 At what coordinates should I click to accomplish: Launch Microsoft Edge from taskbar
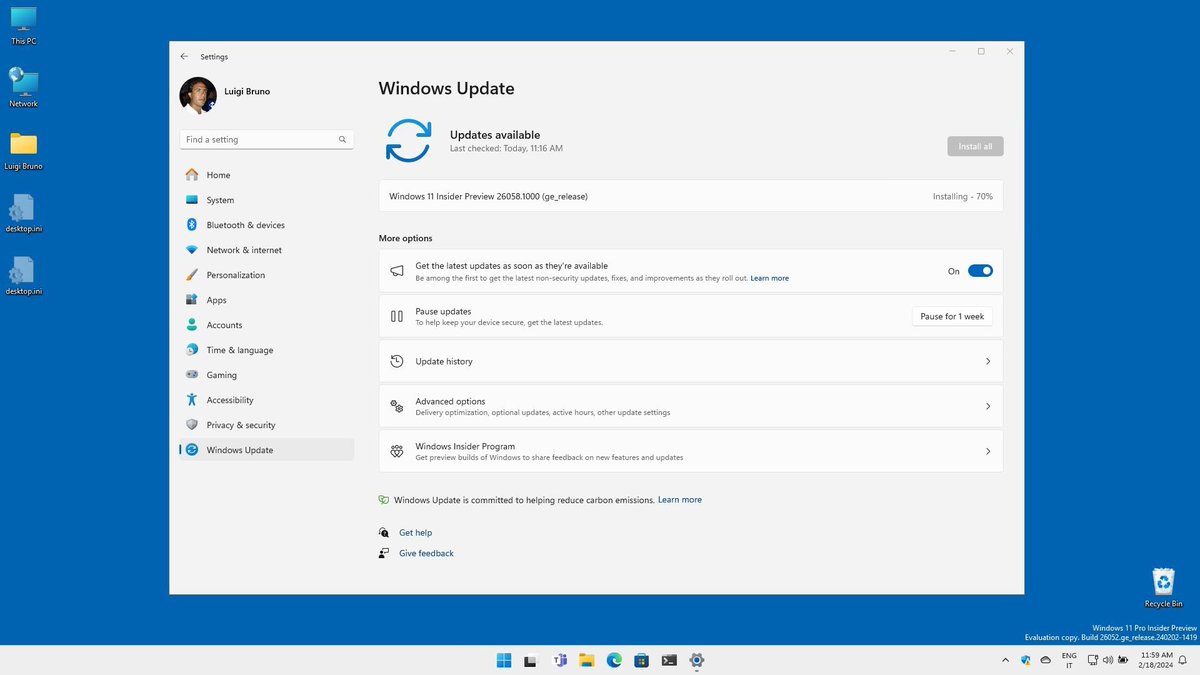coord(614,660)
